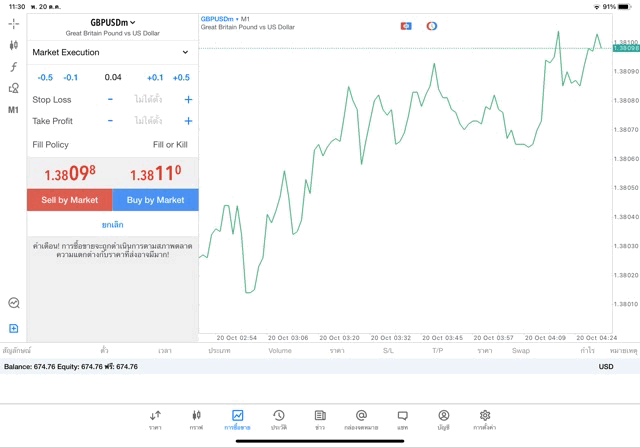This screenshot has width=640, height=447.
Task: Change the M1 timeframe in sidebar
Action: (13, 110)
